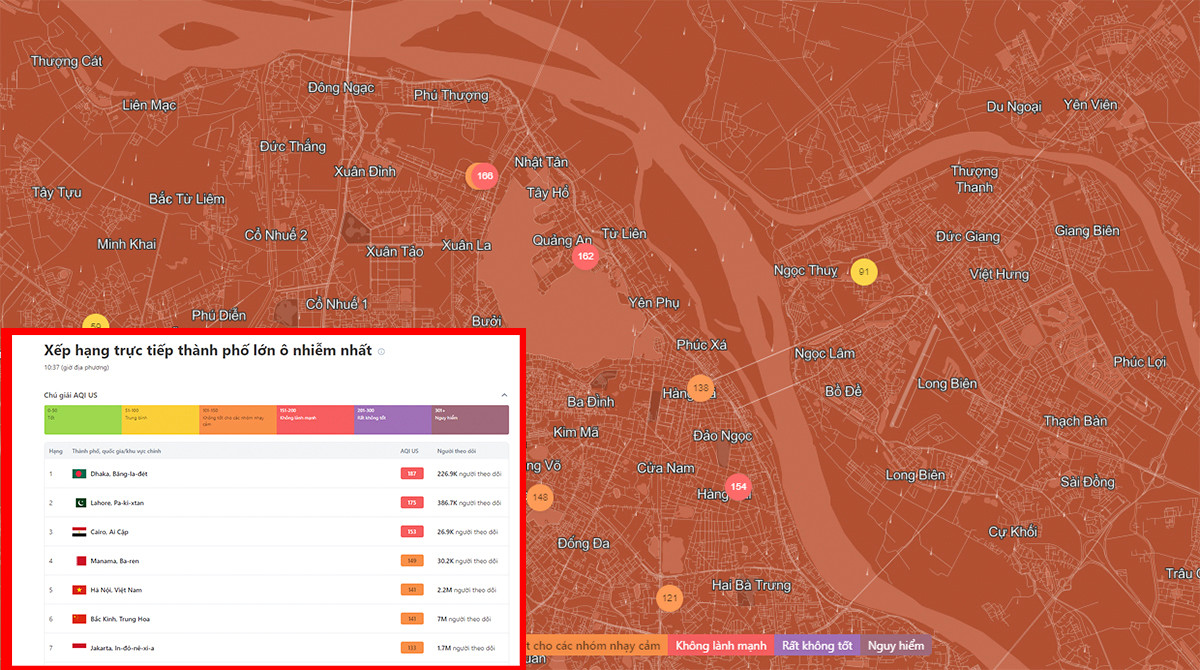This screenshot has width=1200, height=670.
Task: Click the AQI 166 station marker
Action: click(x=484, y=176)
